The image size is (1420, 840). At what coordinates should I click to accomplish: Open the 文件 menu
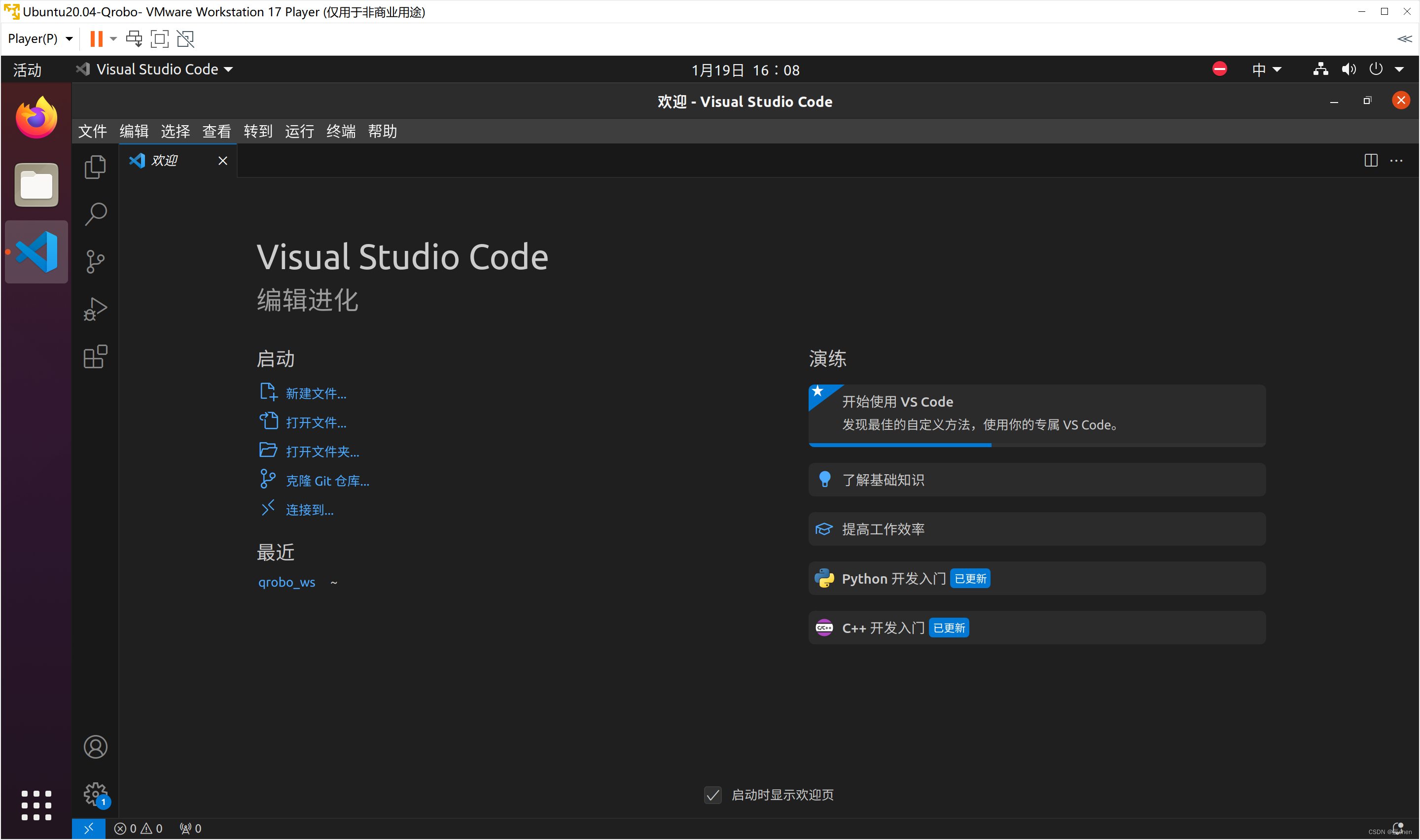click(x=92, y=131)
